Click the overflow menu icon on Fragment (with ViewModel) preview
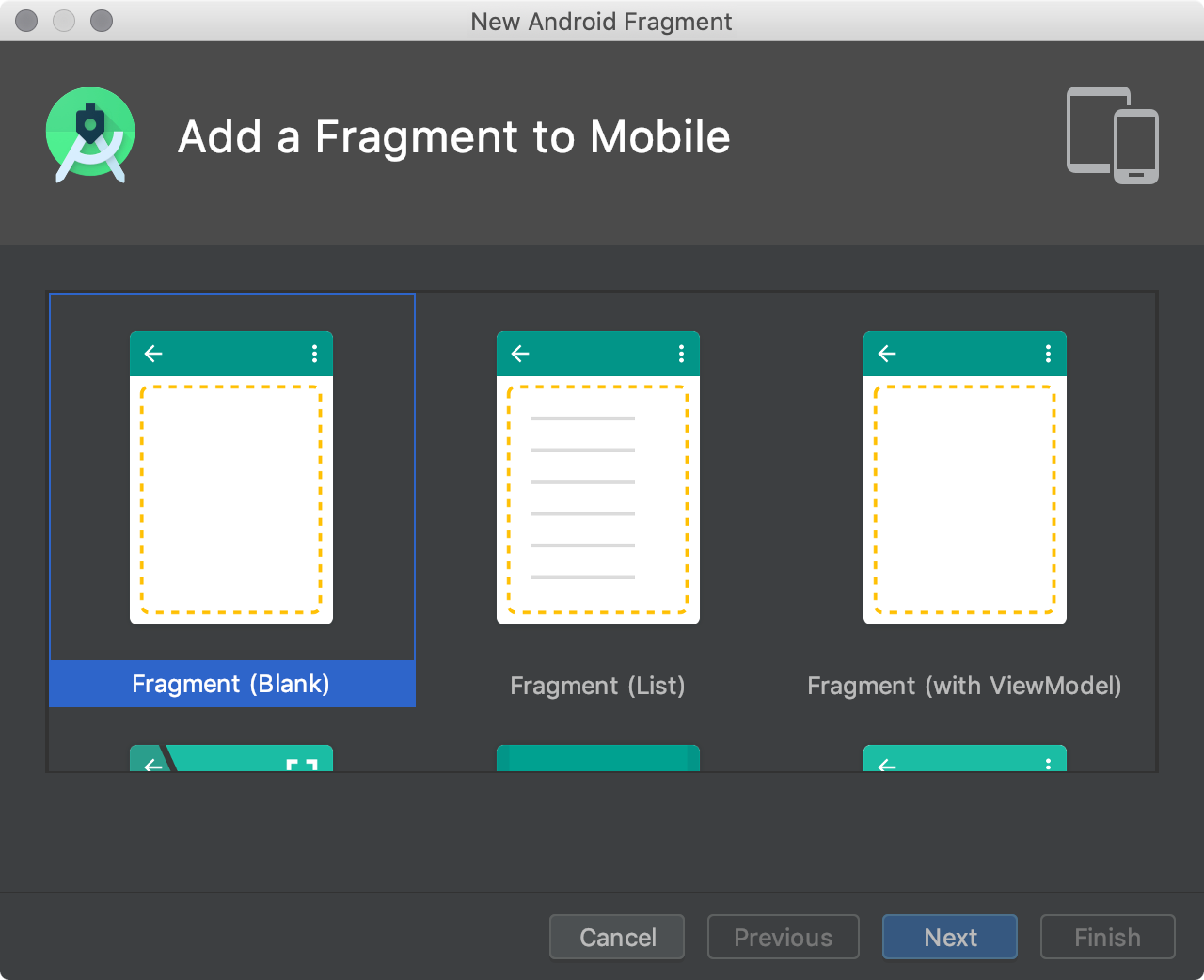The width and height of the screenshot is (1204, 980). 1048,354
